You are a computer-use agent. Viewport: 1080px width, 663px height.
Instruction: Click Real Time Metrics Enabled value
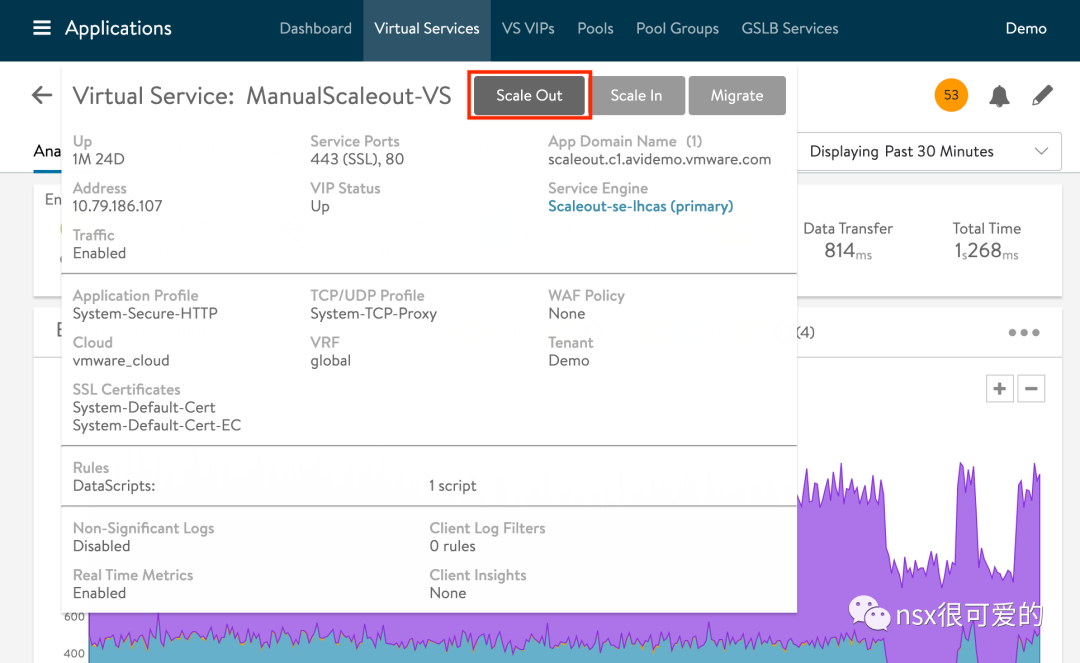tap(99, 593)
